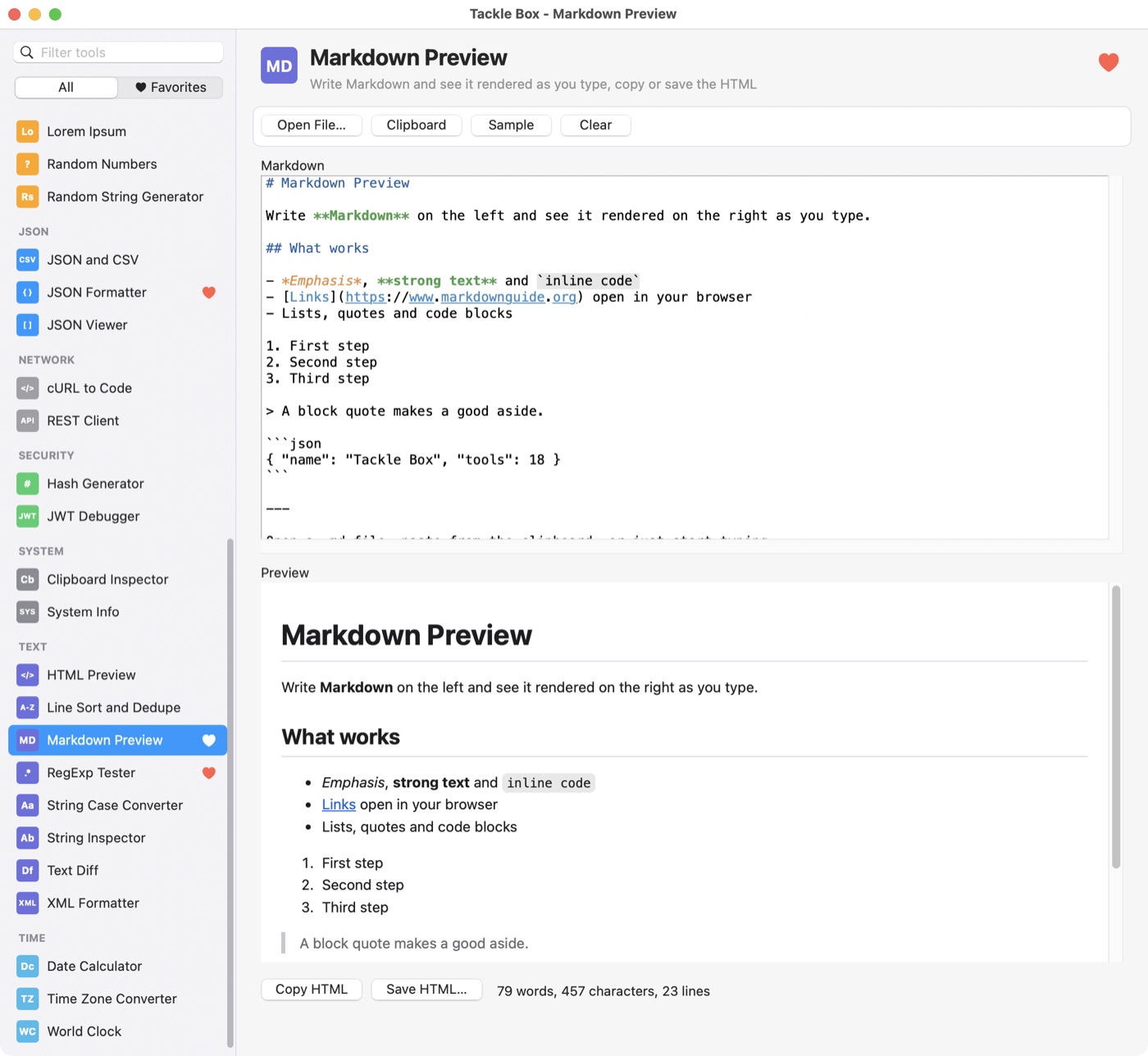Open the Hash Generator tool
Screen dimensions: 1148x1056
coord(118,484)
